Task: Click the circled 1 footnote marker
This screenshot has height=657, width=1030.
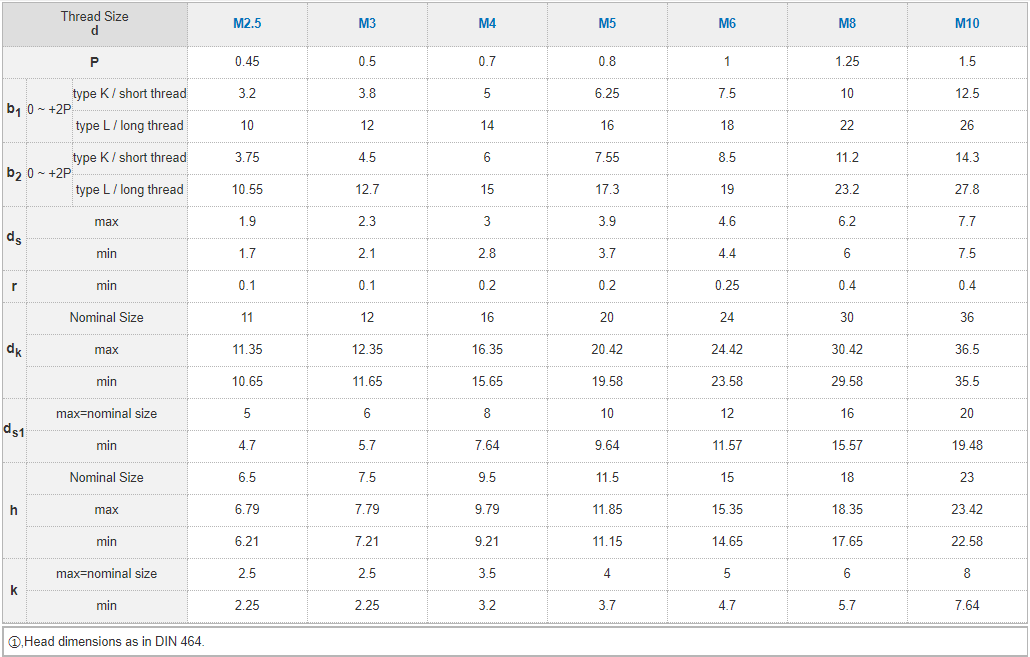Action: tap(14, 642)
